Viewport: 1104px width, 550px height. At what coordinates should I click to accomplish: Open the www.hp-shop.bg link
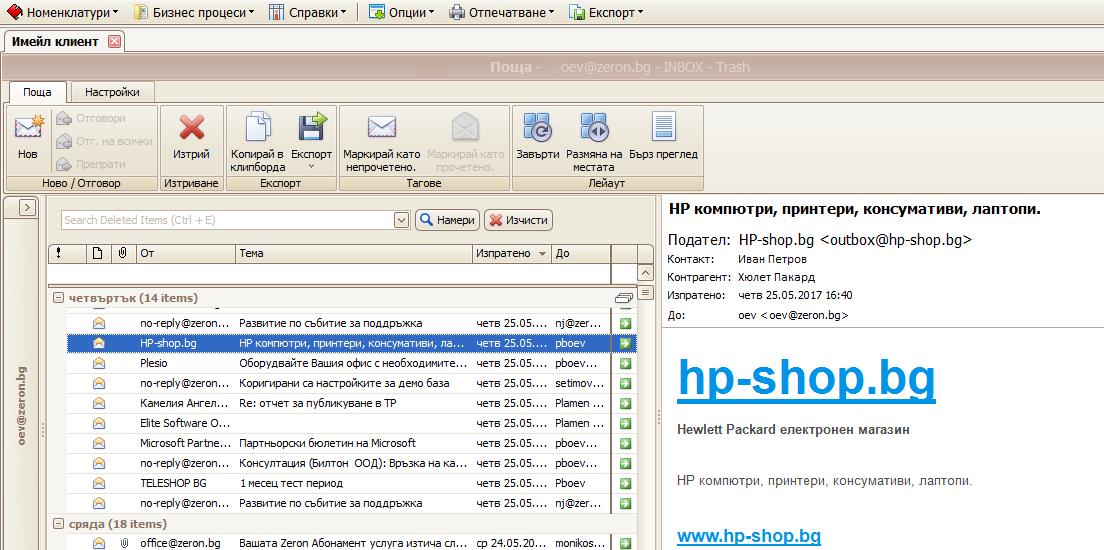748,536
